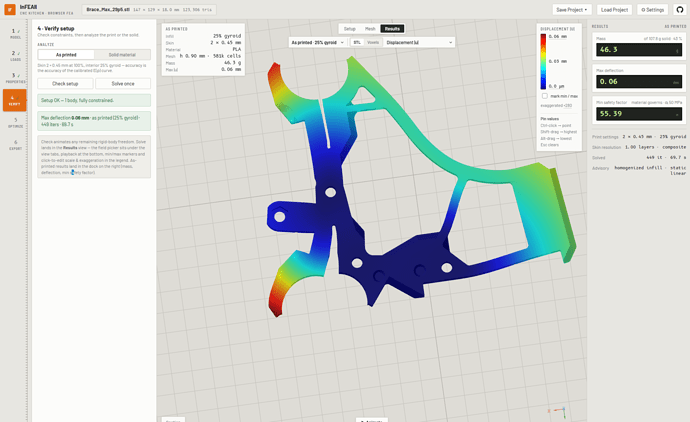Click the Solve once button

(x=123, y=84)
